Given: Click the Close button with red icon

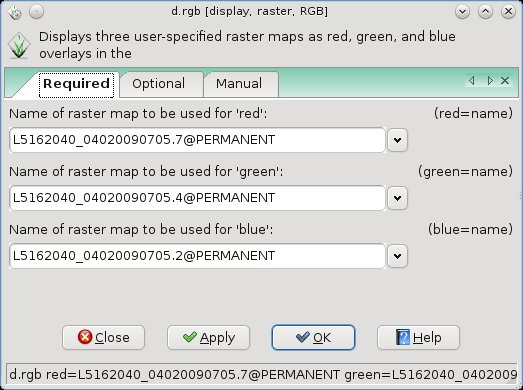Looking at the screenshot, I should [x=103, y=338].
